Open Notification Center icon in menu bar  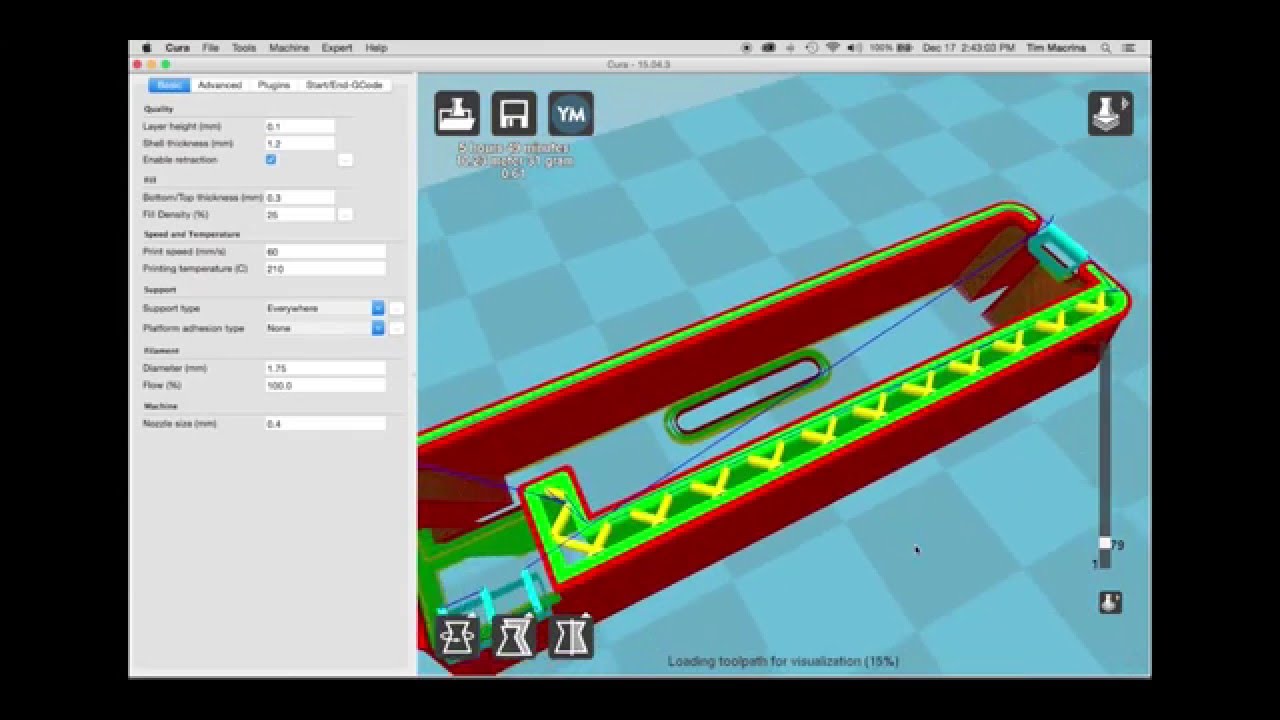1129,48
